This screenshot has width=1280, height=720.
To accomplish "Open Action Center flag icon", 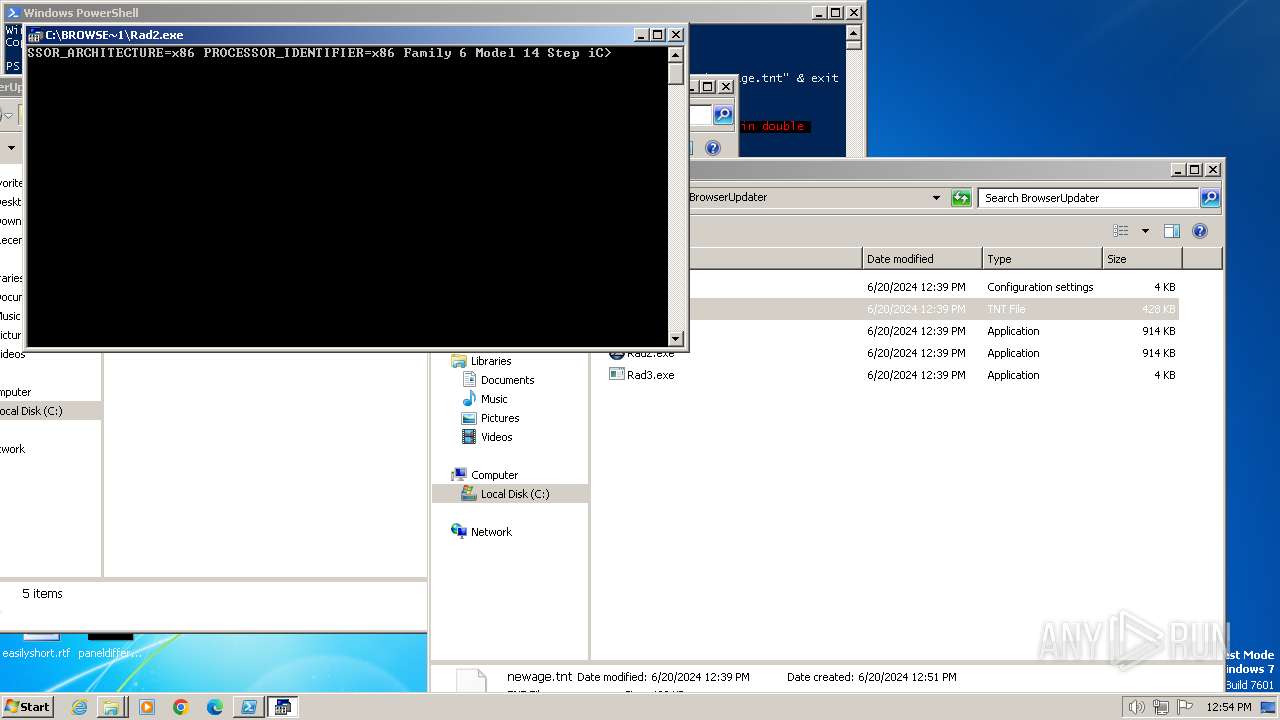I will (1185, 707).
